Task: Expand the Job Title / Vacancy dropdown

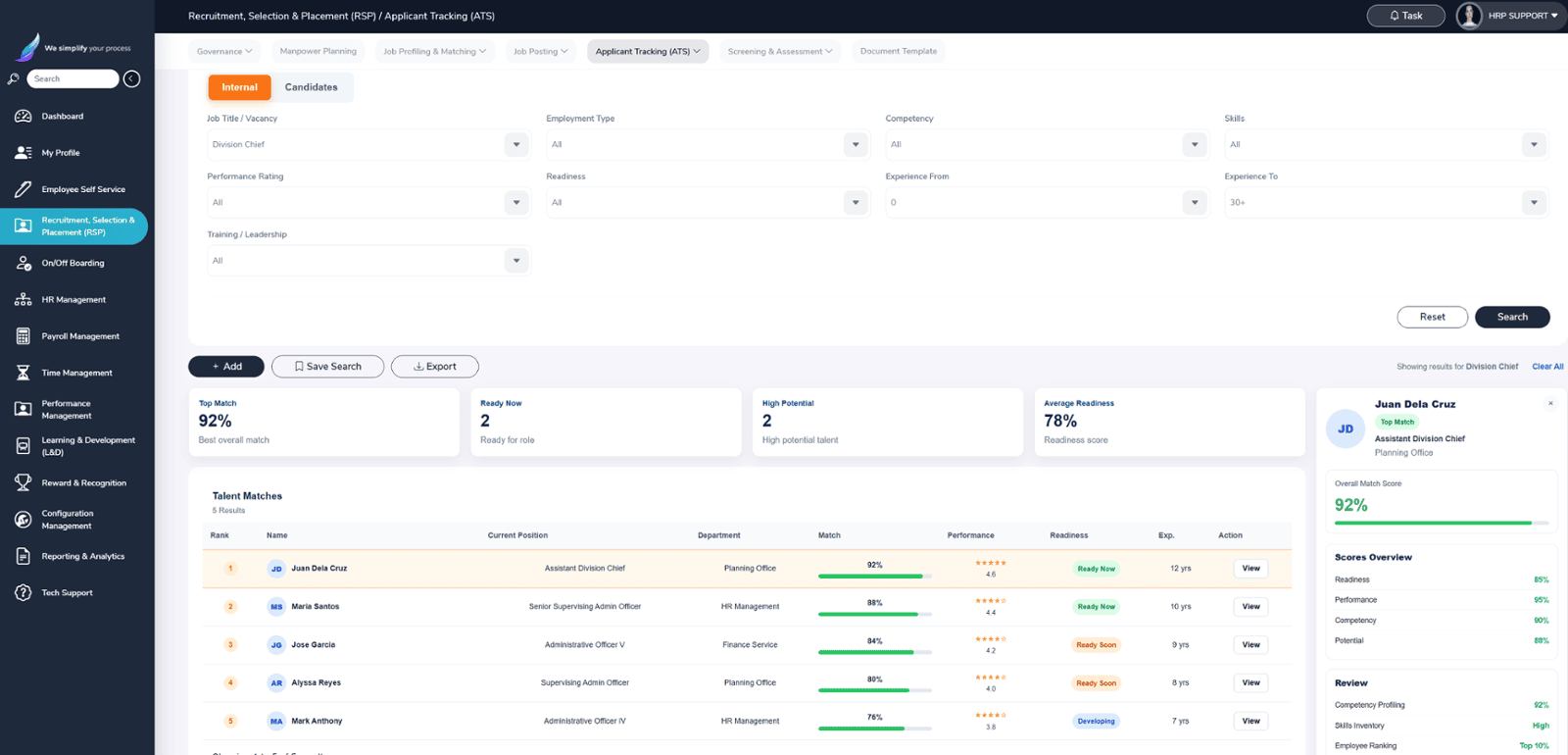Action: 368,144
